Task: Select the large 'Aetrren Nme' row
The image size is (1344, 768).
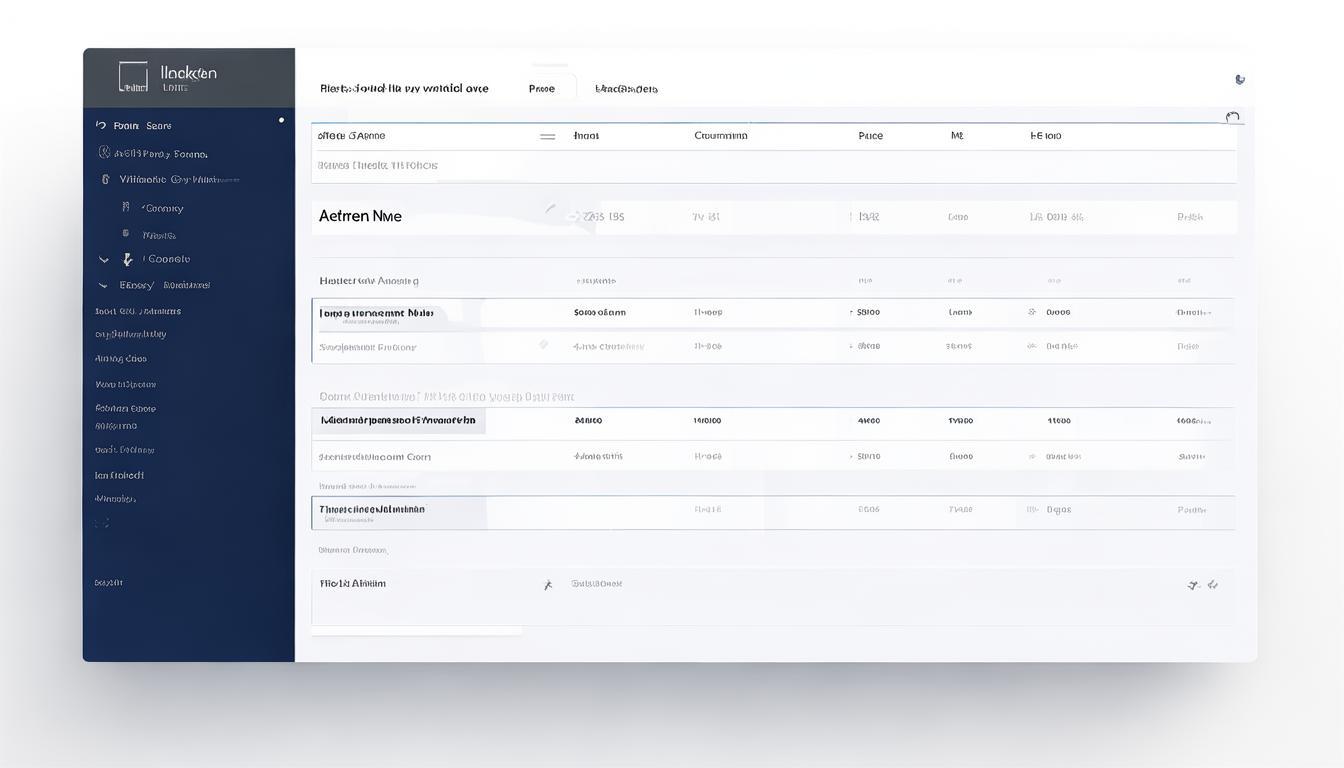Action: point(774,217)
